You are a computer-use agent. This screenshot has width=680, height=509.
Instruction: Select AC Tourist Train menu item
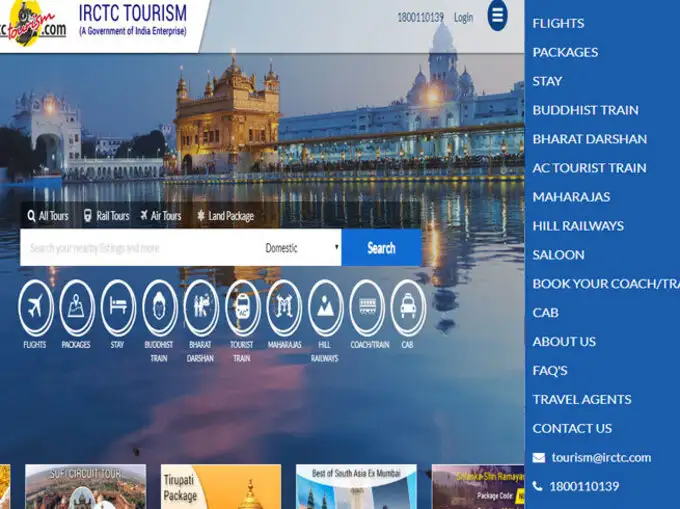[x=589, y=168]
